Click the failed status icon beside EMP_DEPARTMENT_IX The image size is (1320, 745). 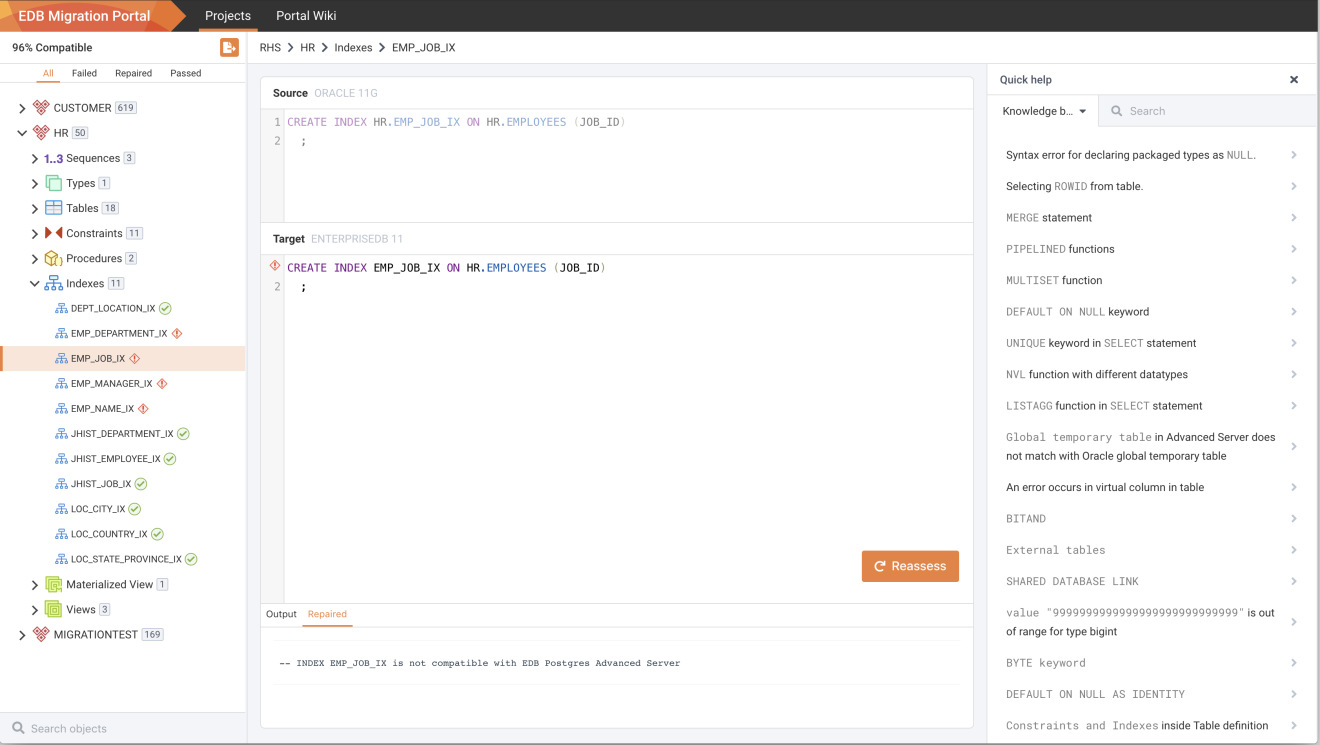click(x=177, y=334)
